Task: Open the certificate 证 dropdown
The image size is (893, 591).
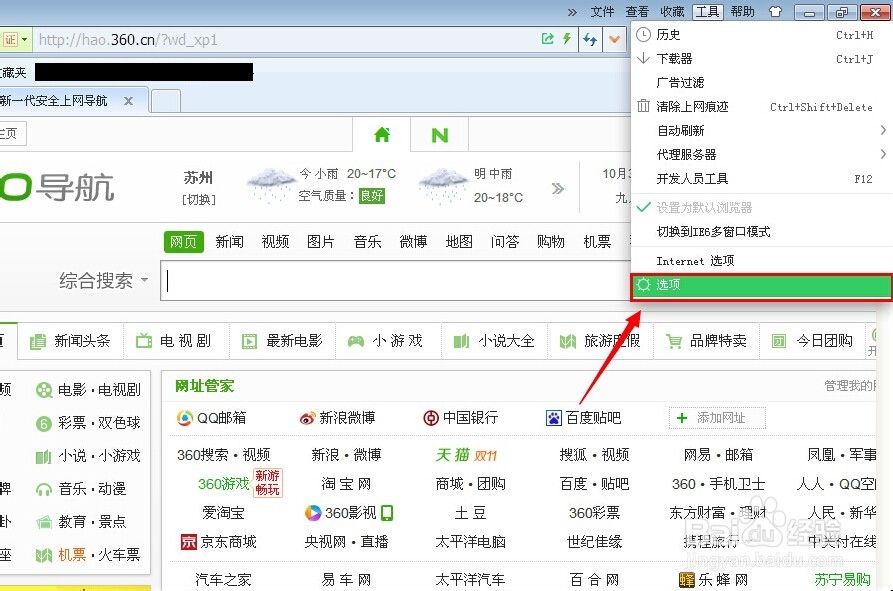Action: [15, 40]
